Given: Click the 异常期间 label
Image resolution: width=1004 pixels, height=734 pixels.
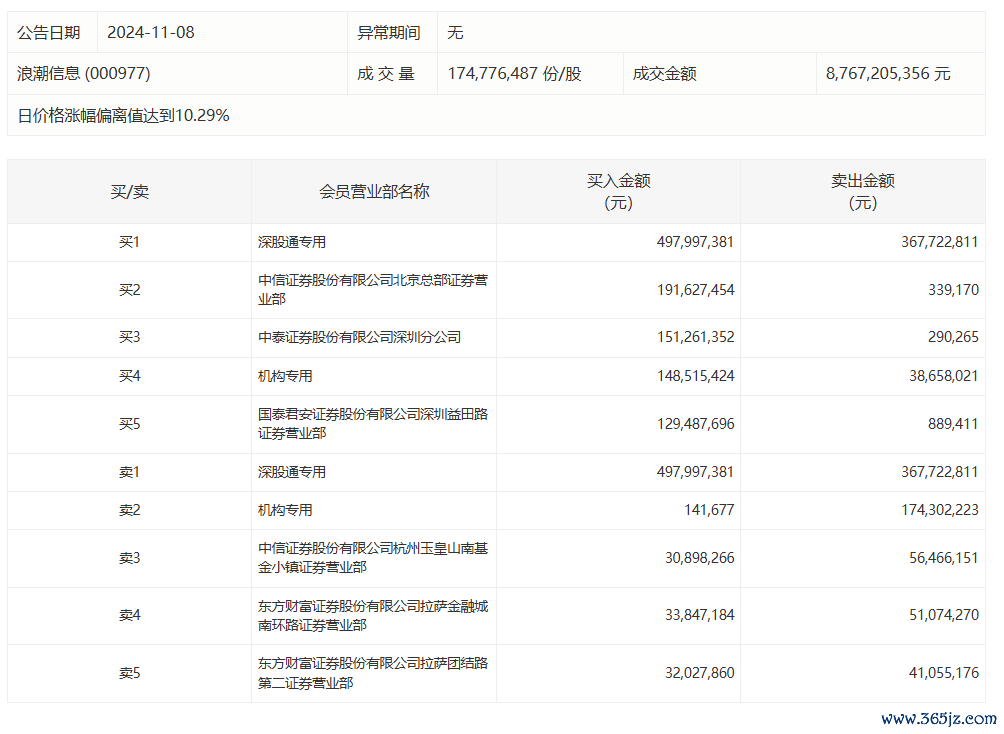Looking at the screenshot, I should (x=389, y=33).
